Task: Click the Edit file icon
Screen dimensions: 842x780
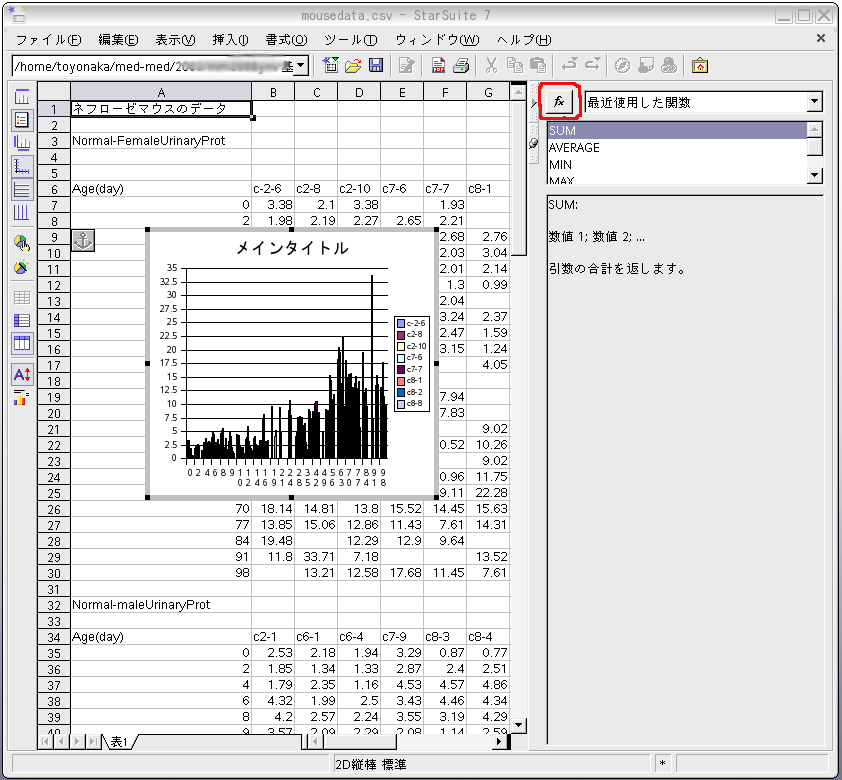Action: tap(407, 65)
